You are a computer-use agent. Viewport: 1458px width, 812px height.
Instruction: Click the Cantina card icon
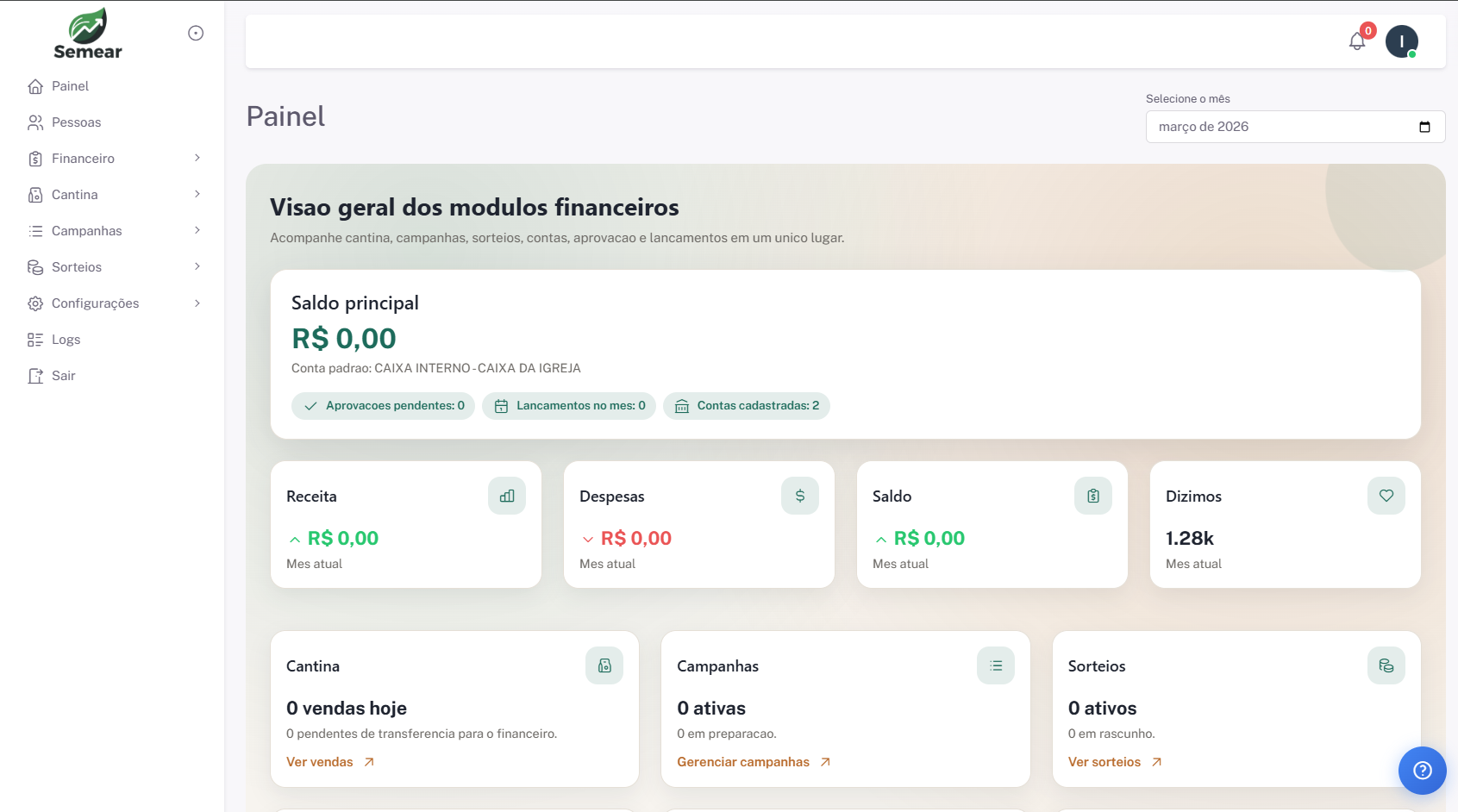click(604, 665)
